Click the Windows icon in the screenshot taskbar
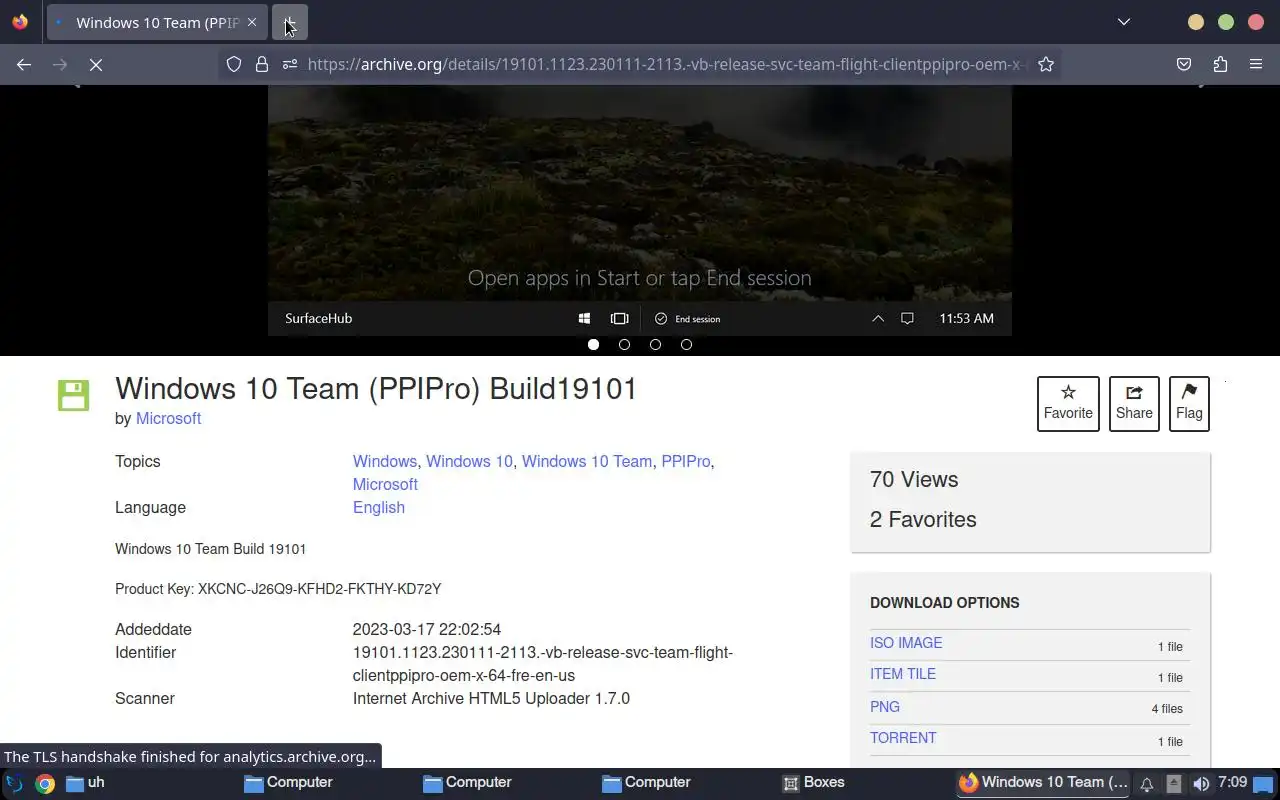Viewport: 1280px width, 800px height. [x=584, y=318]
